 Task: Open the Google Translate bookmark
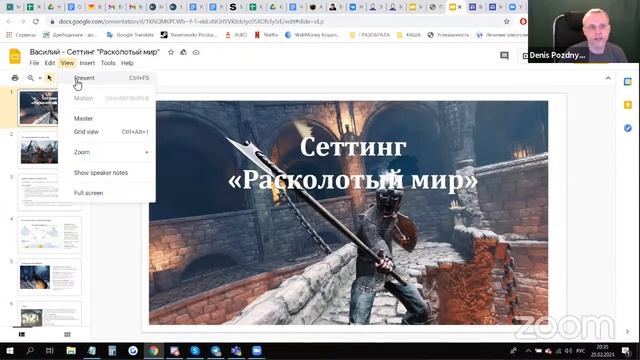(x=130, y=35)
